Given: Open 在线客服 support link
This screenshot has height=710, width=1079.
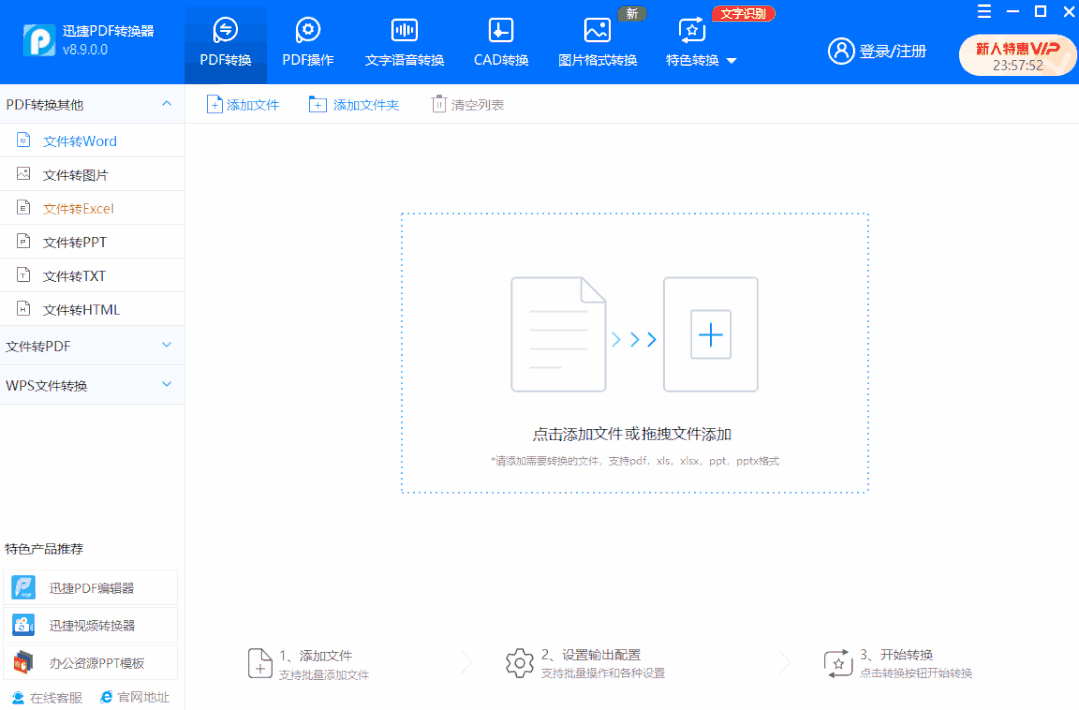Looking at the screenshot, I should click(x=47, y=698).
